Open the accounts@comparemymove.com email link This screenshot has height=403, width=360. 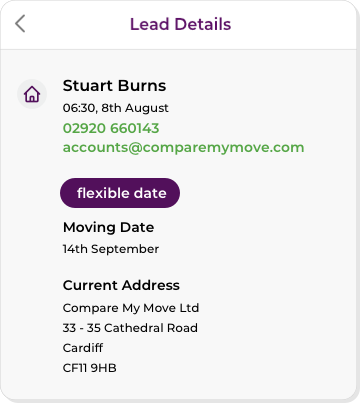183,147
